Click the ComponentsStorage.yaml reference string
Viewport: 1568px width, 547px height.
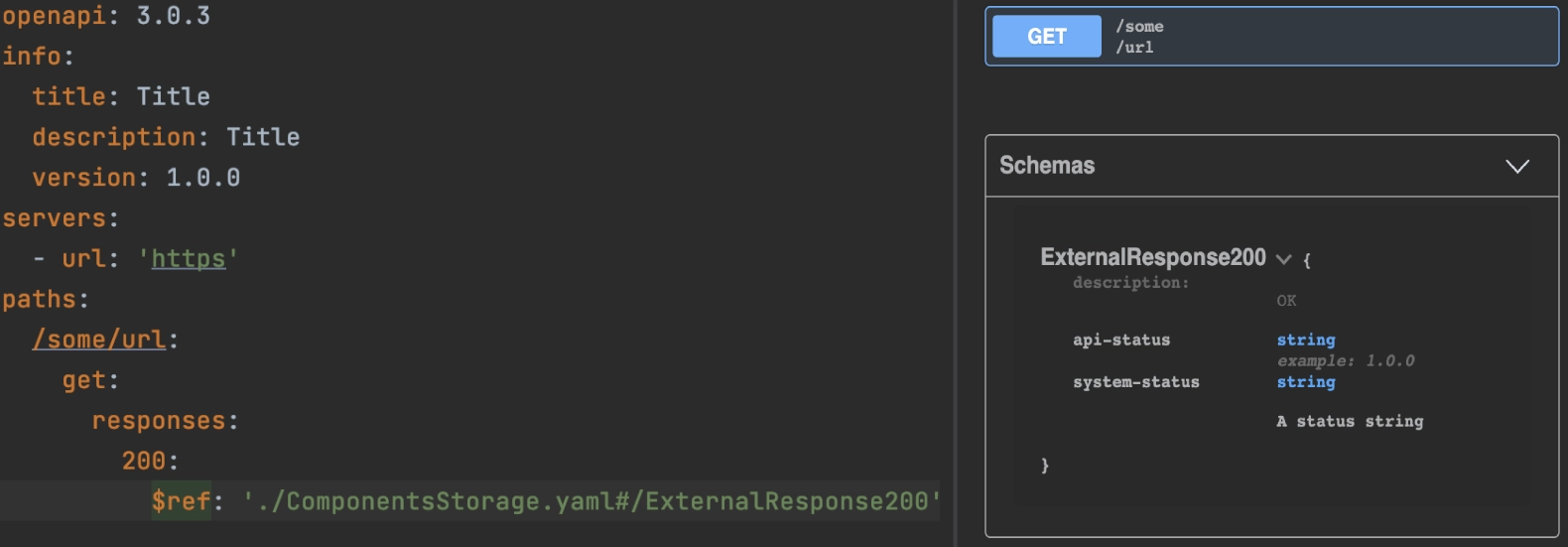pos(591,501)
